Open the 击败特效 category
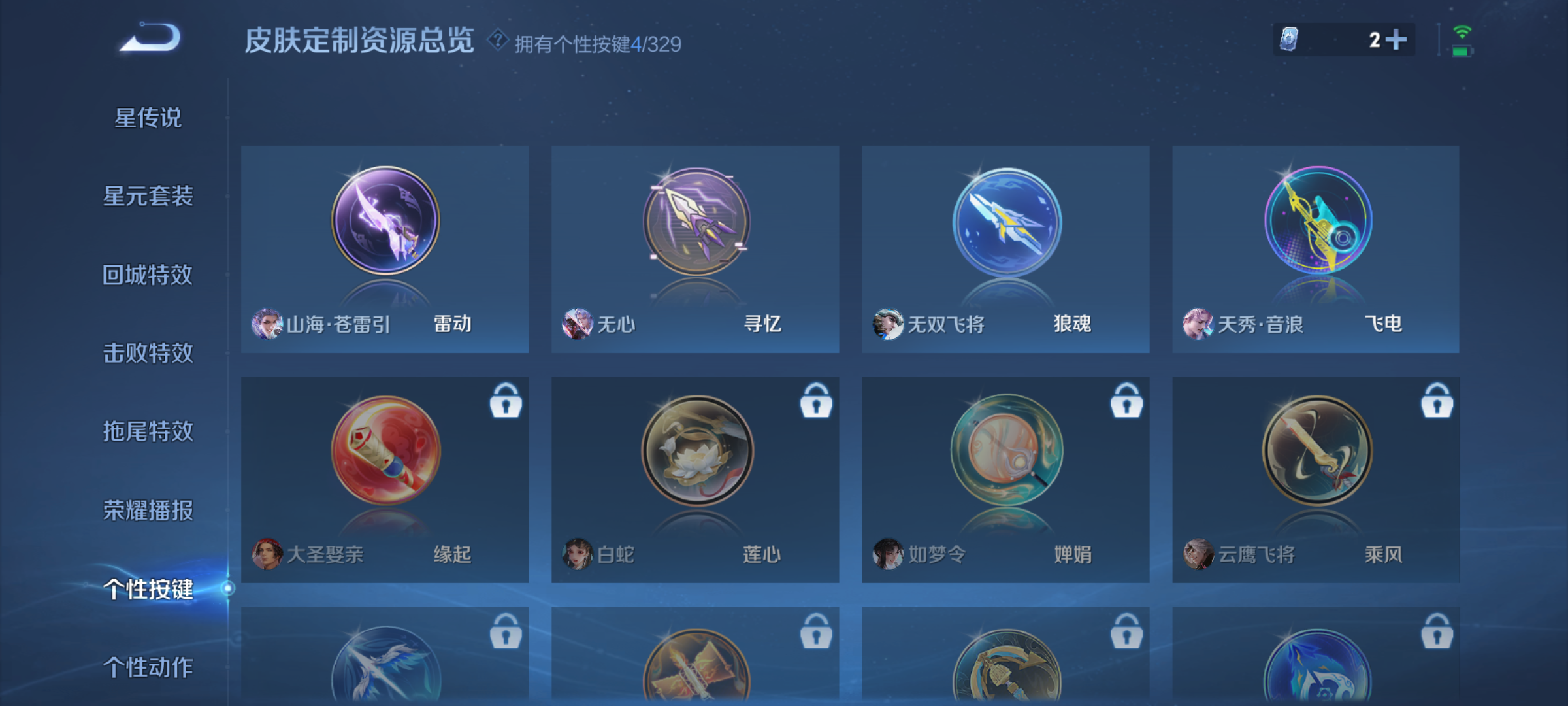 click(x=148, y=354)
